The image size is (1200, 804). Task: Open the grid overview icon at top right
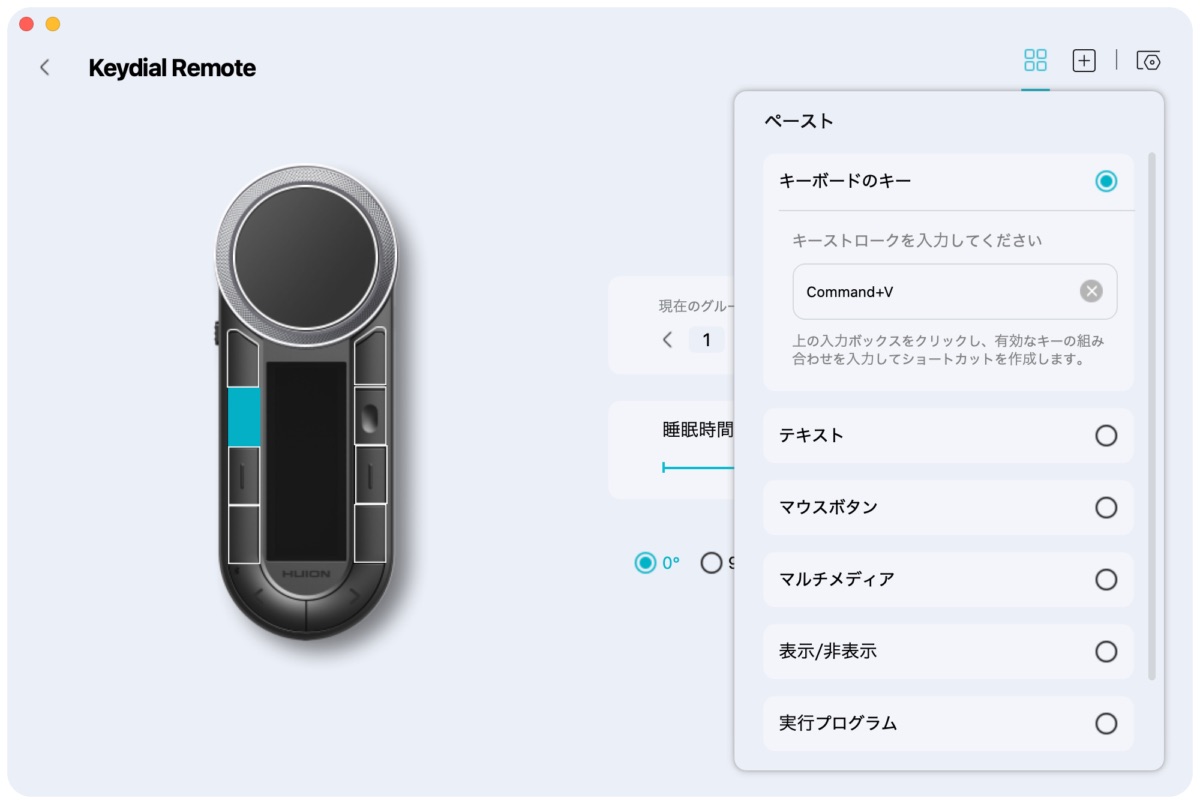click(1035, 60)
